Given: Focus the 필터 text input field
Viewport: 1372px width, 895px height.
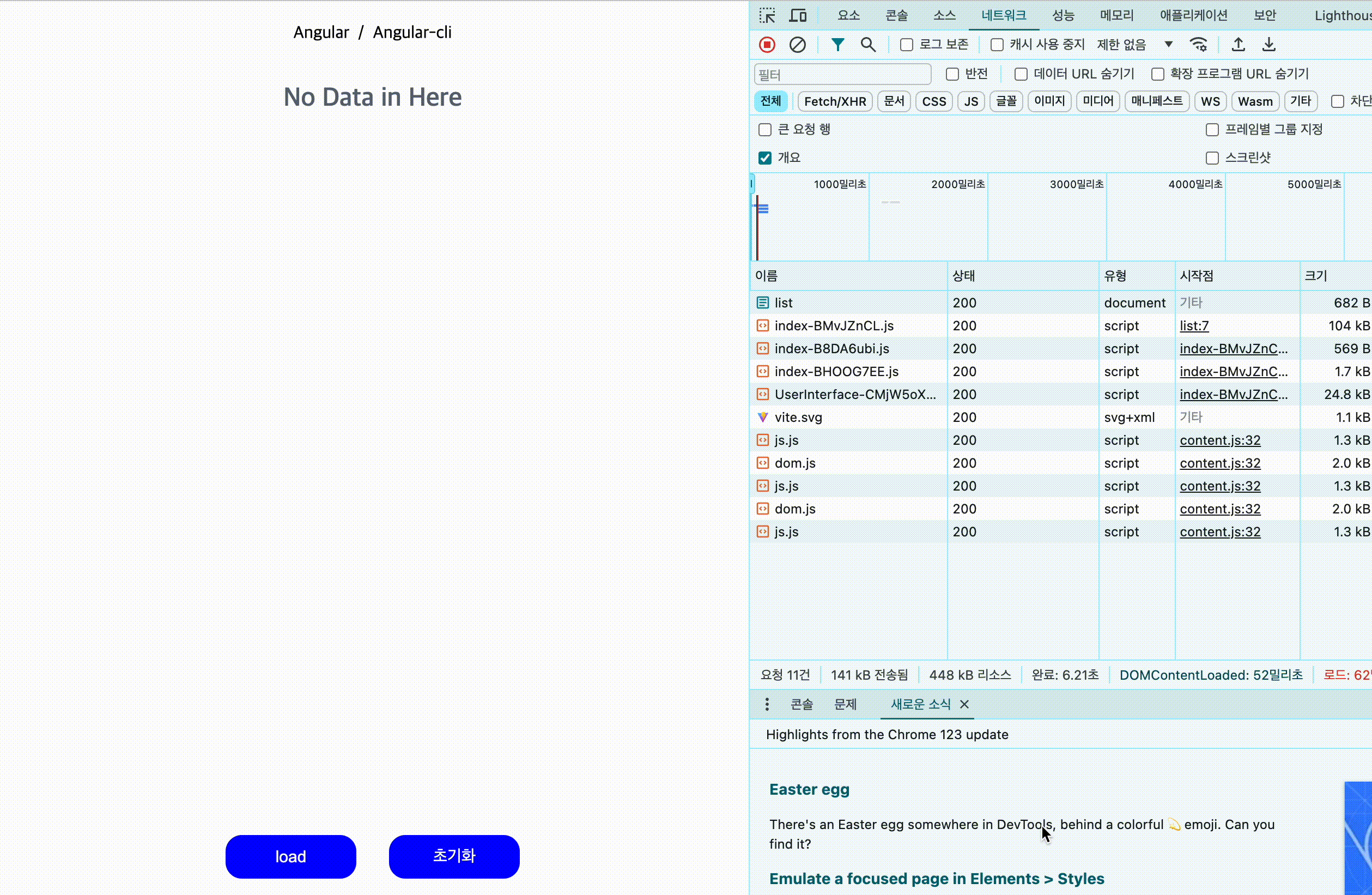Looking at the screenshot, I should pos(842,74).
